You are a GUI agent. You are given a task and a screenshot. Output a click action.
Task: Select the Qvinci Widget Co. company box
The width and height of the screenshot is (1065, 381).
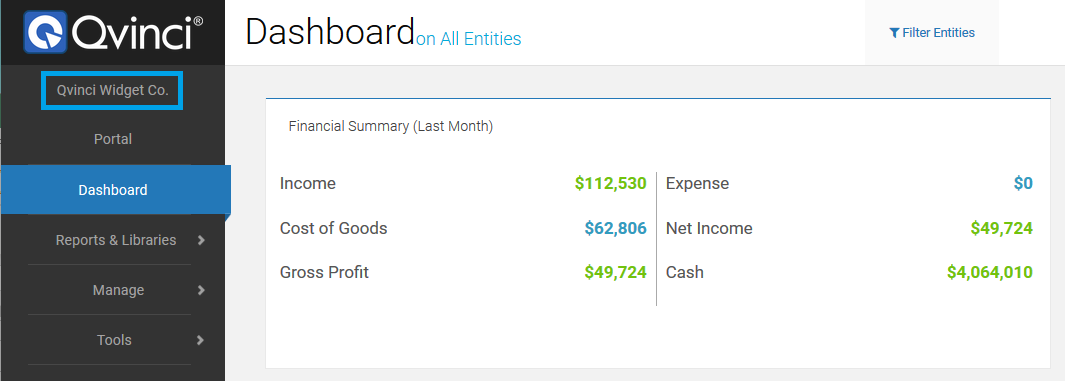pyautogui.click(x=112, y=90)
